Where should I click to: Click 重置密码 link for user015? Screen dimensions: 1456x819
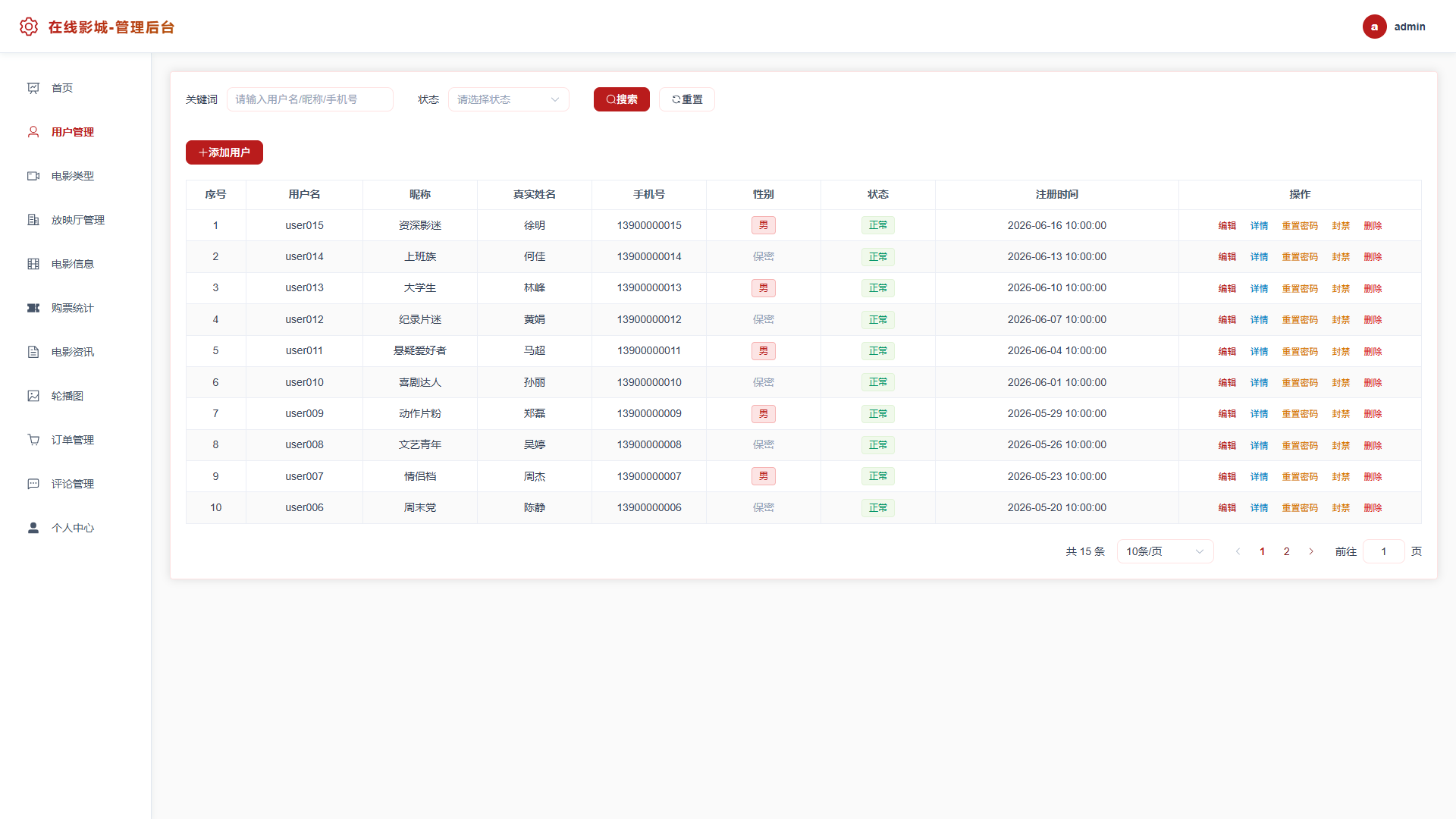(x=1300, y=225)
